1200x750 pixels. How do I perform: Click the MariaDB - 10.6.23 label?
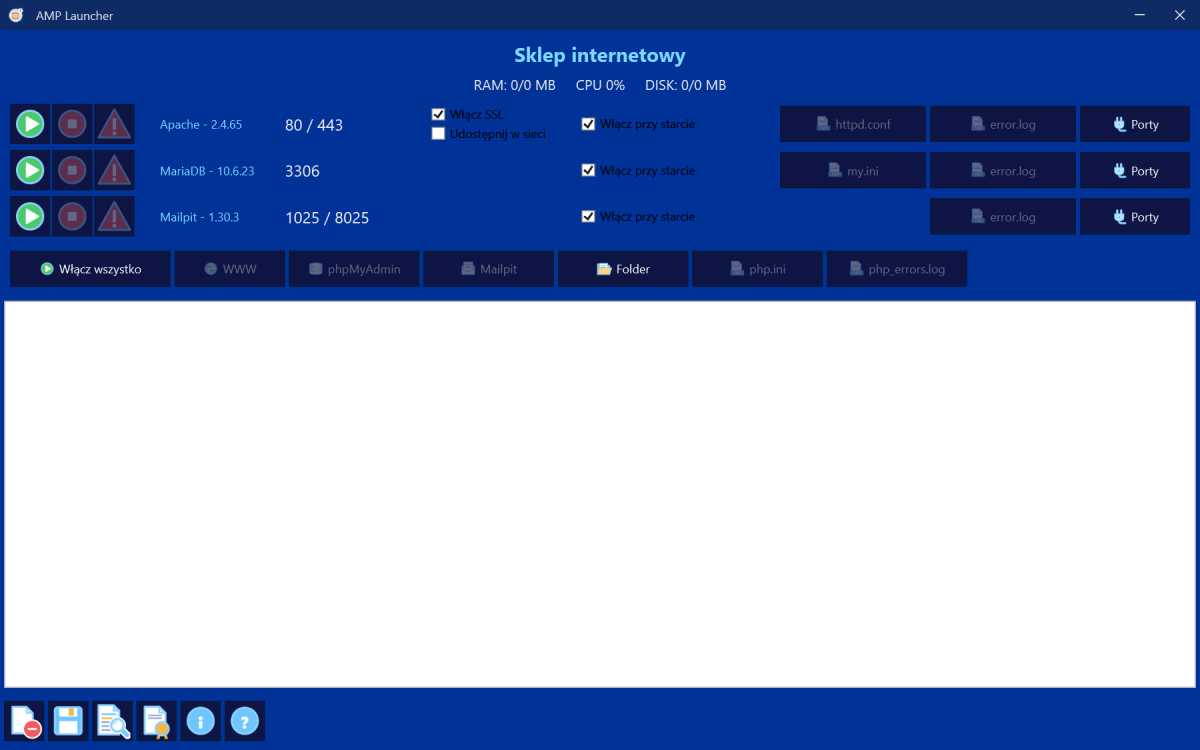[207, 171]
